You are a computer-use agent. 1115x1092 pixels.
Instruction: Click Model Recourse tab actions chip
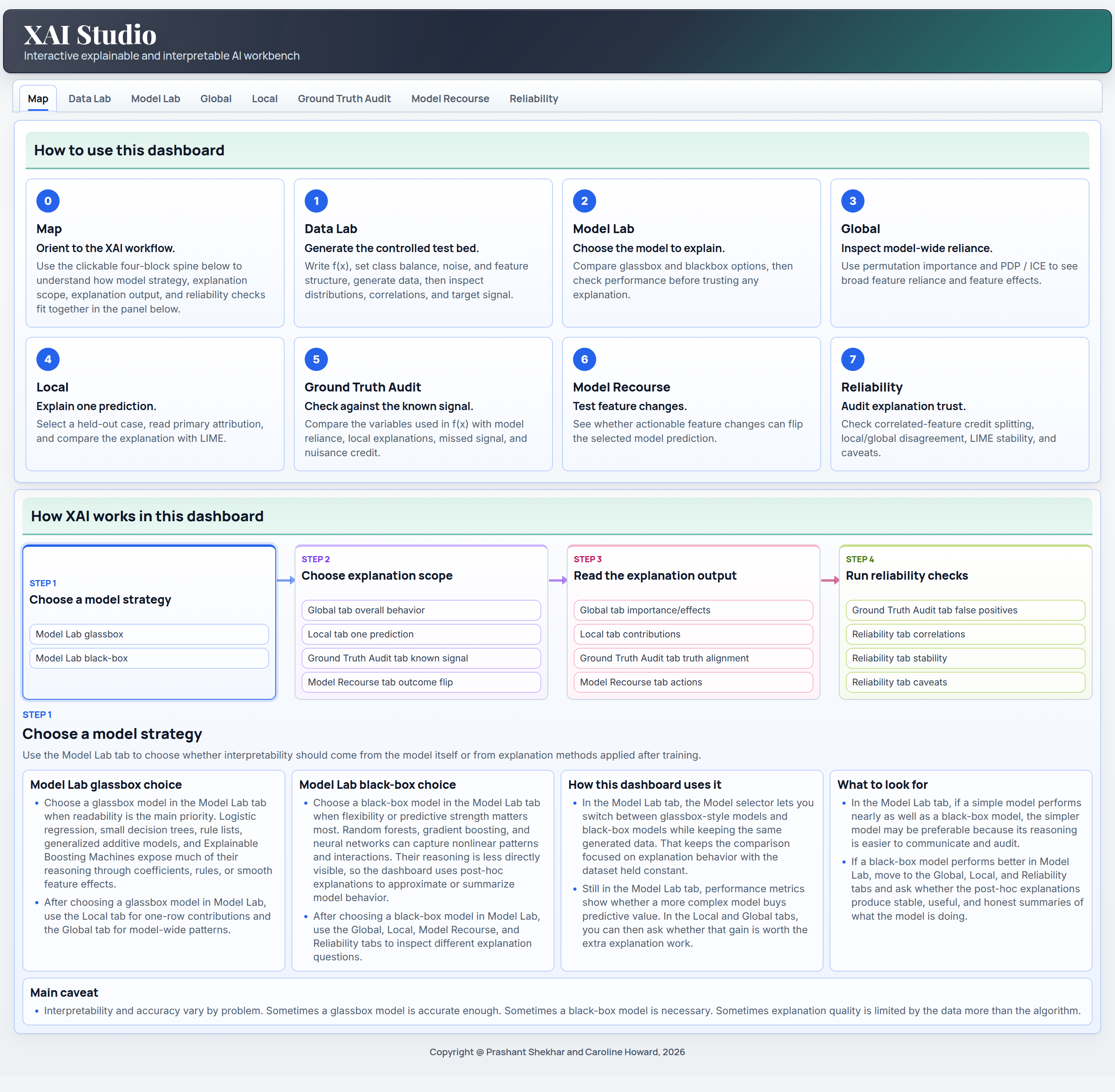[693, 682]
